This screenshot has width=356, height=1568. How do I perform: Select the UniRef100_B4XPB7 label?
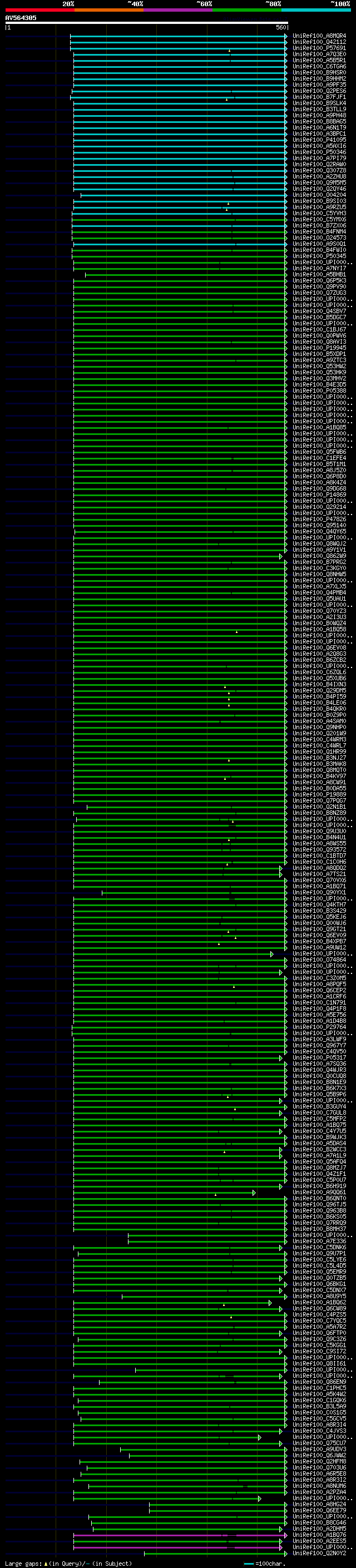tap(319, 942)
